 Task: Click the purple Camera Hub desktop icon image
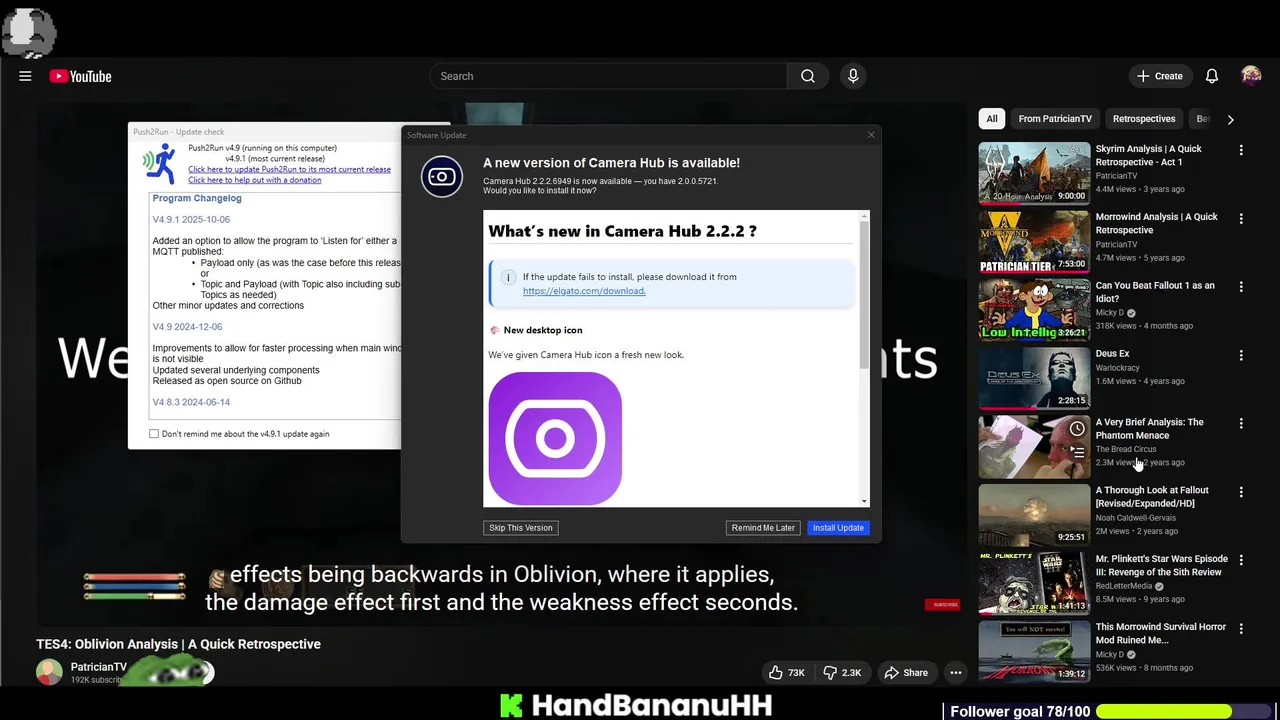(x=555, y=438)
